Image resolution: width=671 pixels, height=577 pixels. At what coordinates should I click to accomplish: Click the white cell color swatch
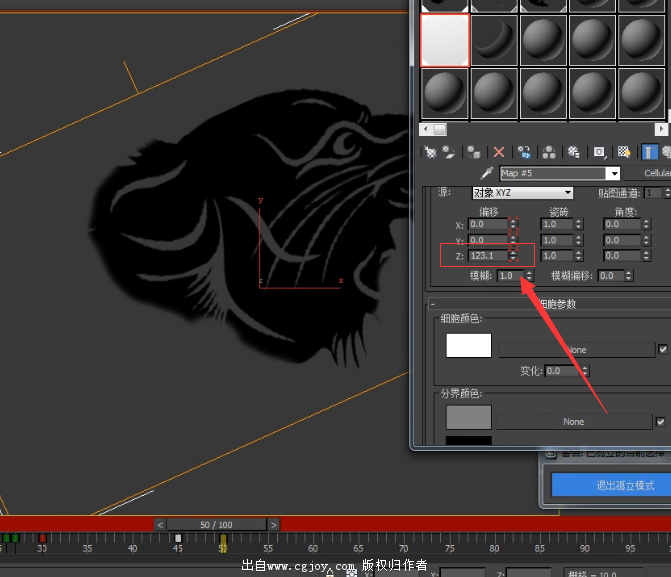468,346
